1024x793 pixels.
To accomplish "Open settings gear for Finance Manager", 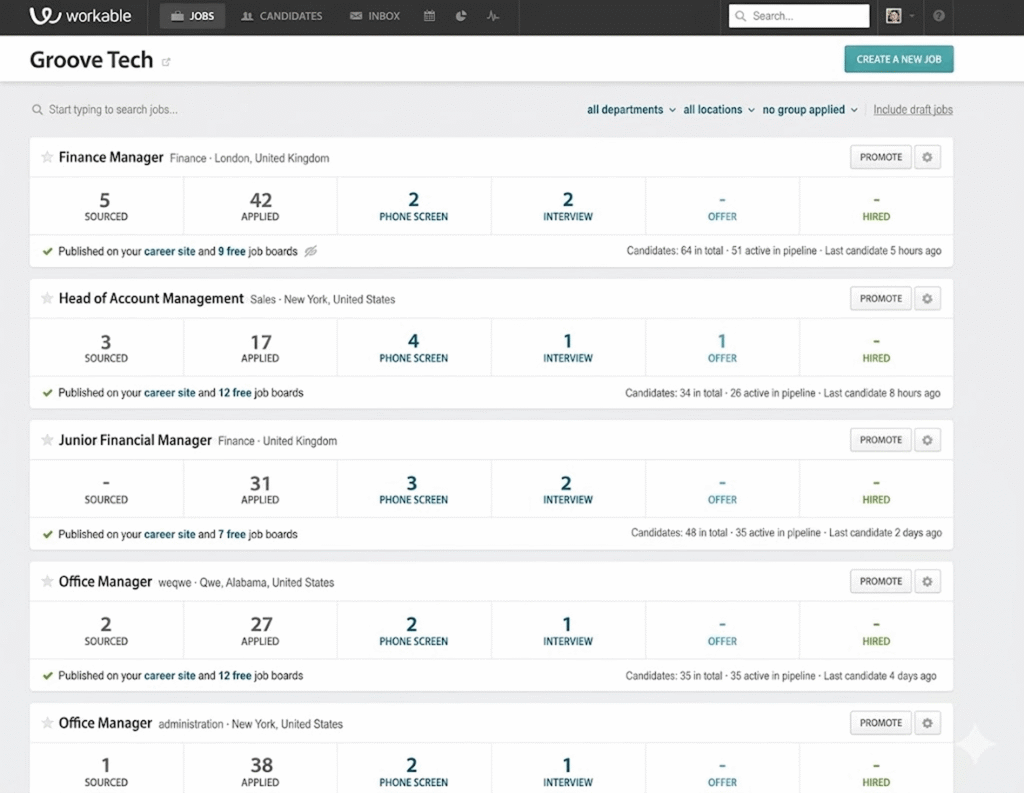I will pyautogui.click(x=927, y=157).
